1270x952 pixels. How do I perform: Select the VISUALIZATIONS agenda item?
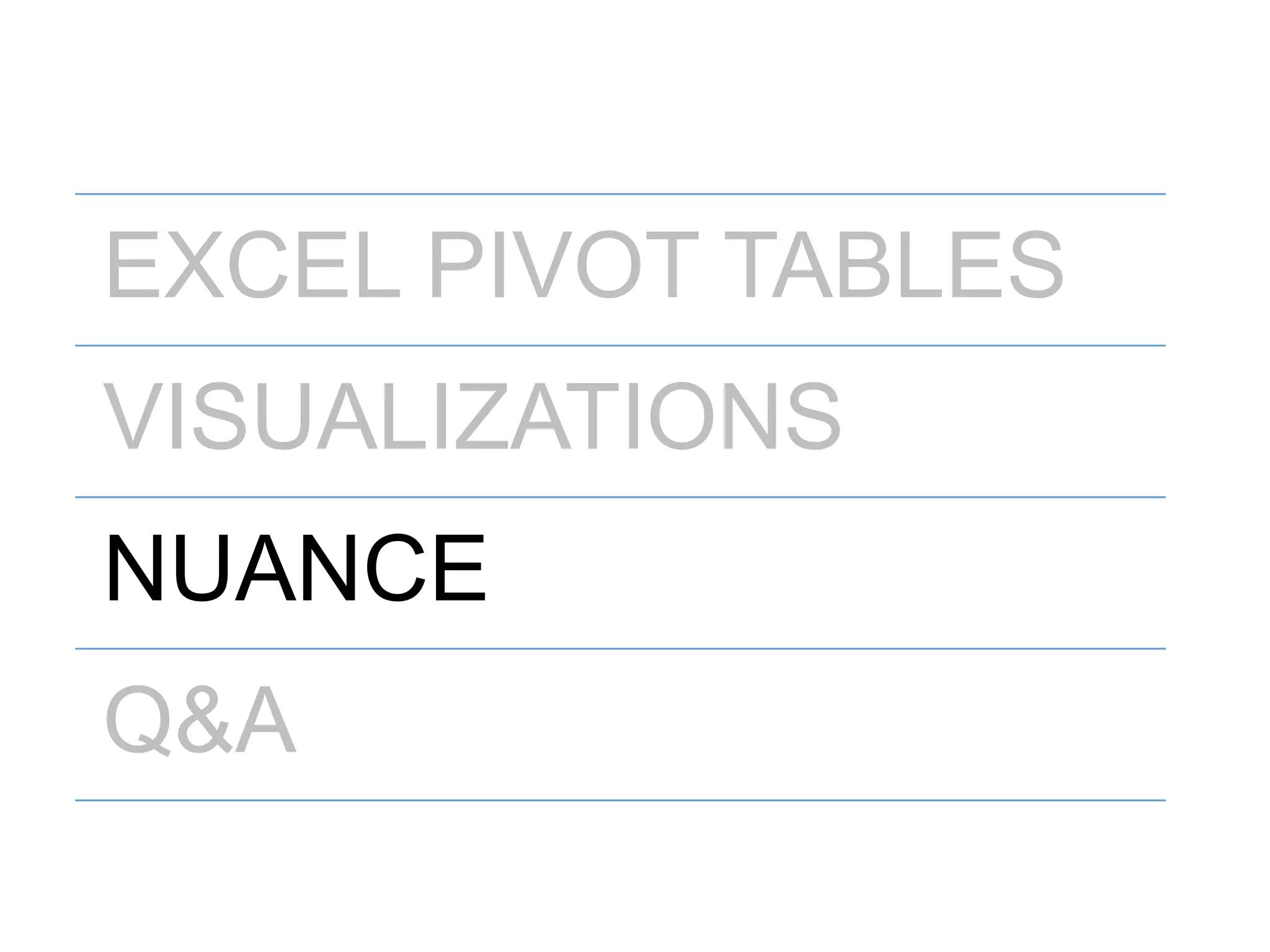tap(473, 416)
